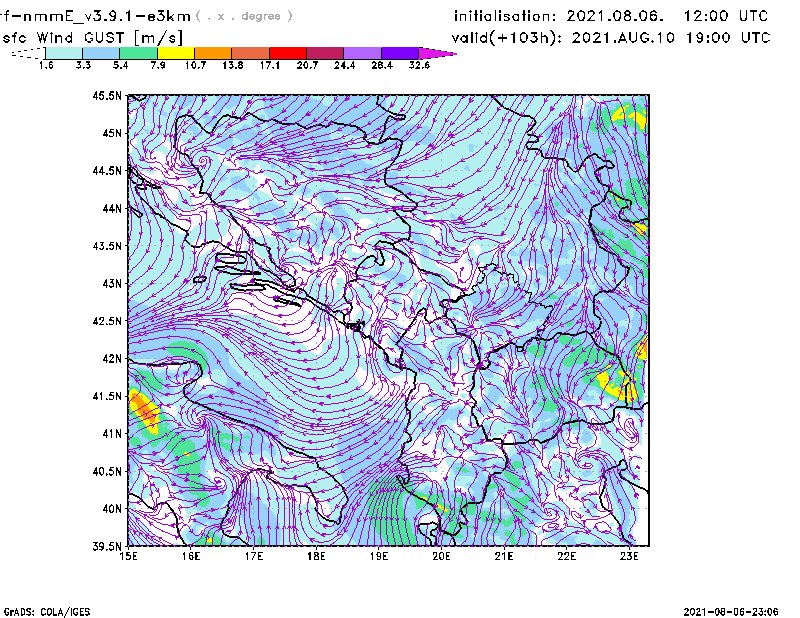Click the "sfc Wind GUST [m/s]" title
The image size is (800, 618).
click(x=92, y=38)
